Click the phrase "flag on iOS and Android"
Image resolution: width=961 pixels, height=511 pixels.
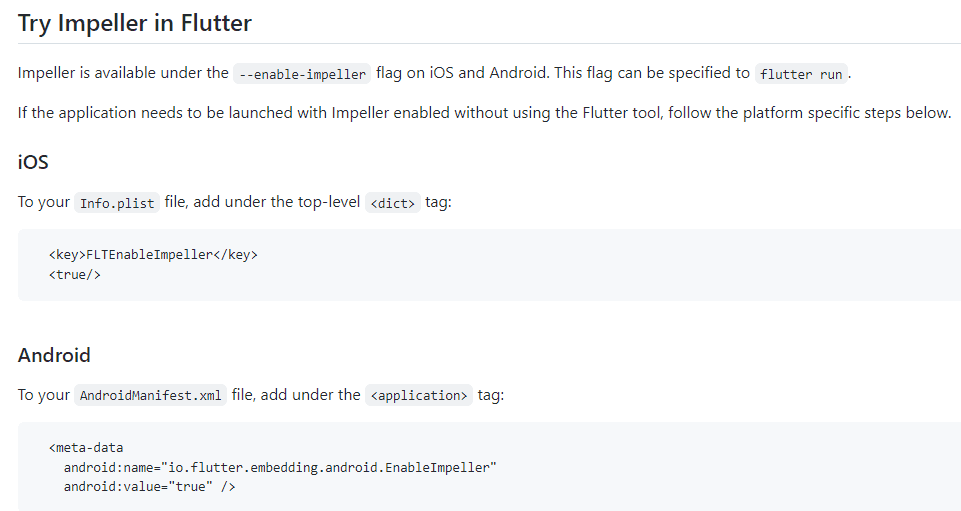(462, 73)
